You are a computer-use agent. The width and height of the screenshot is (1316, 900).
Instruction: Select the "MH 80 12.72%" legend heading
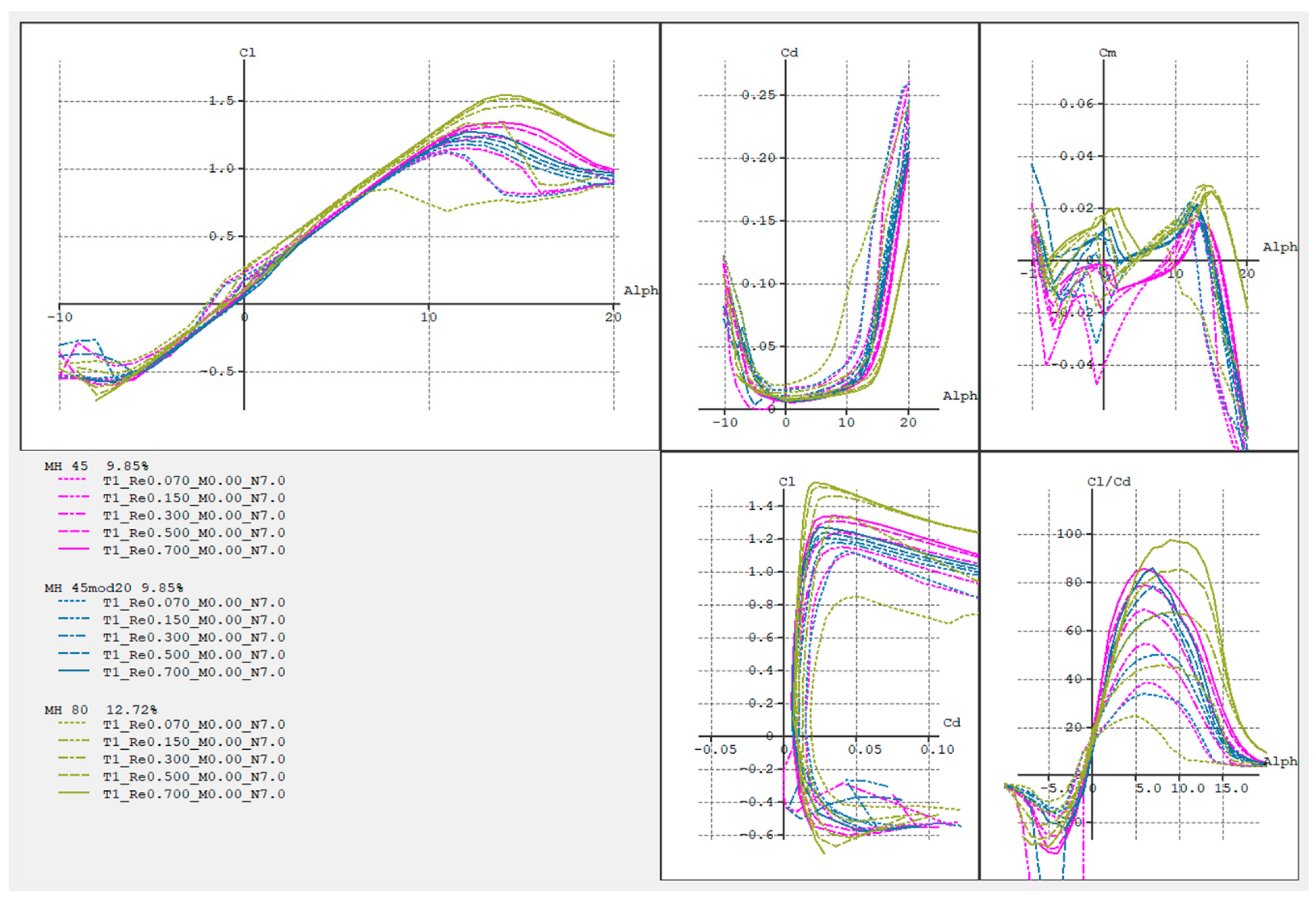tap(101, 710)
